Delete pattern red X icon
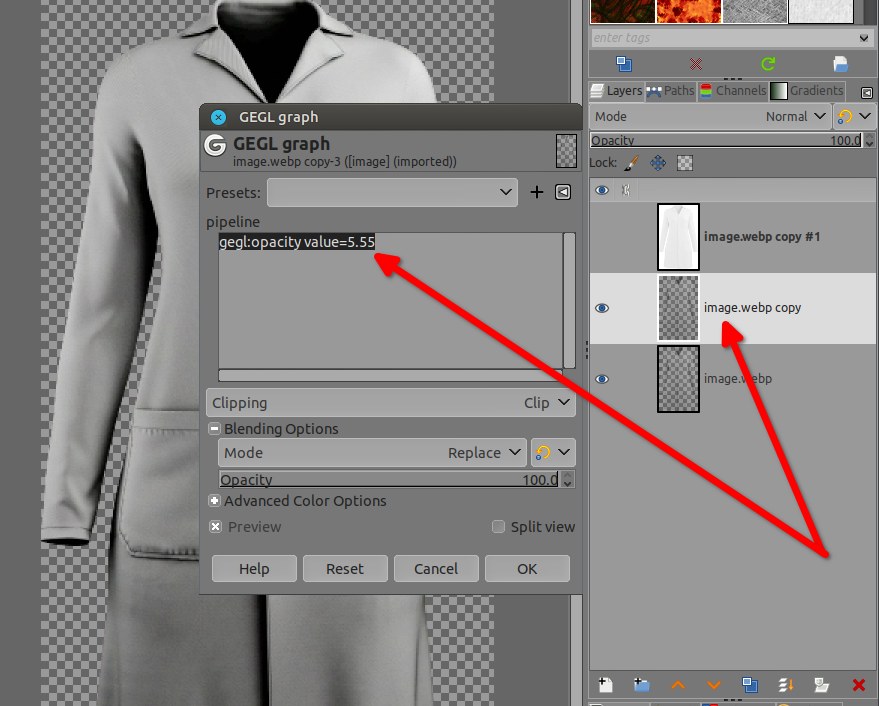The width and height of the screenshot is (879, 706). point(696,64)
